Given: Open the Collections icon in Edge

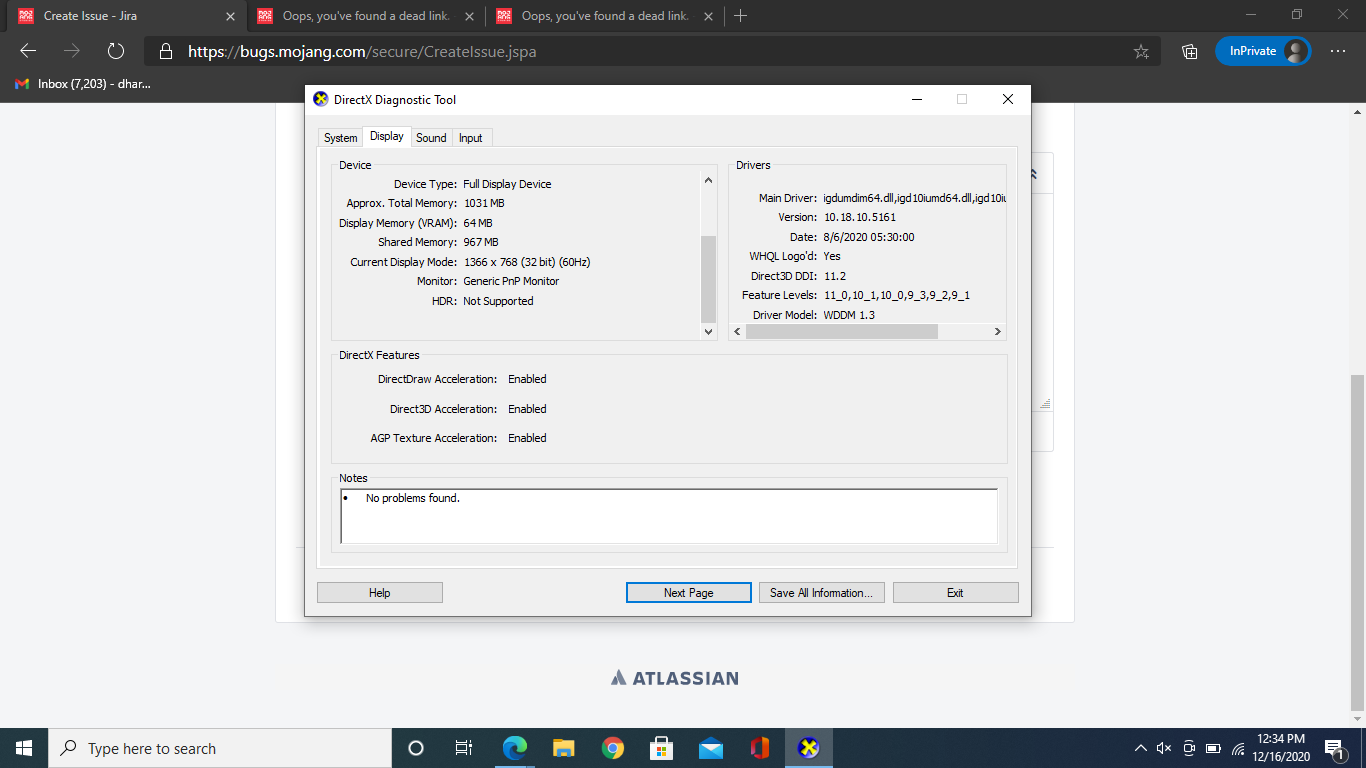Looking at the screenshot, I should [x=1190, y=51].
